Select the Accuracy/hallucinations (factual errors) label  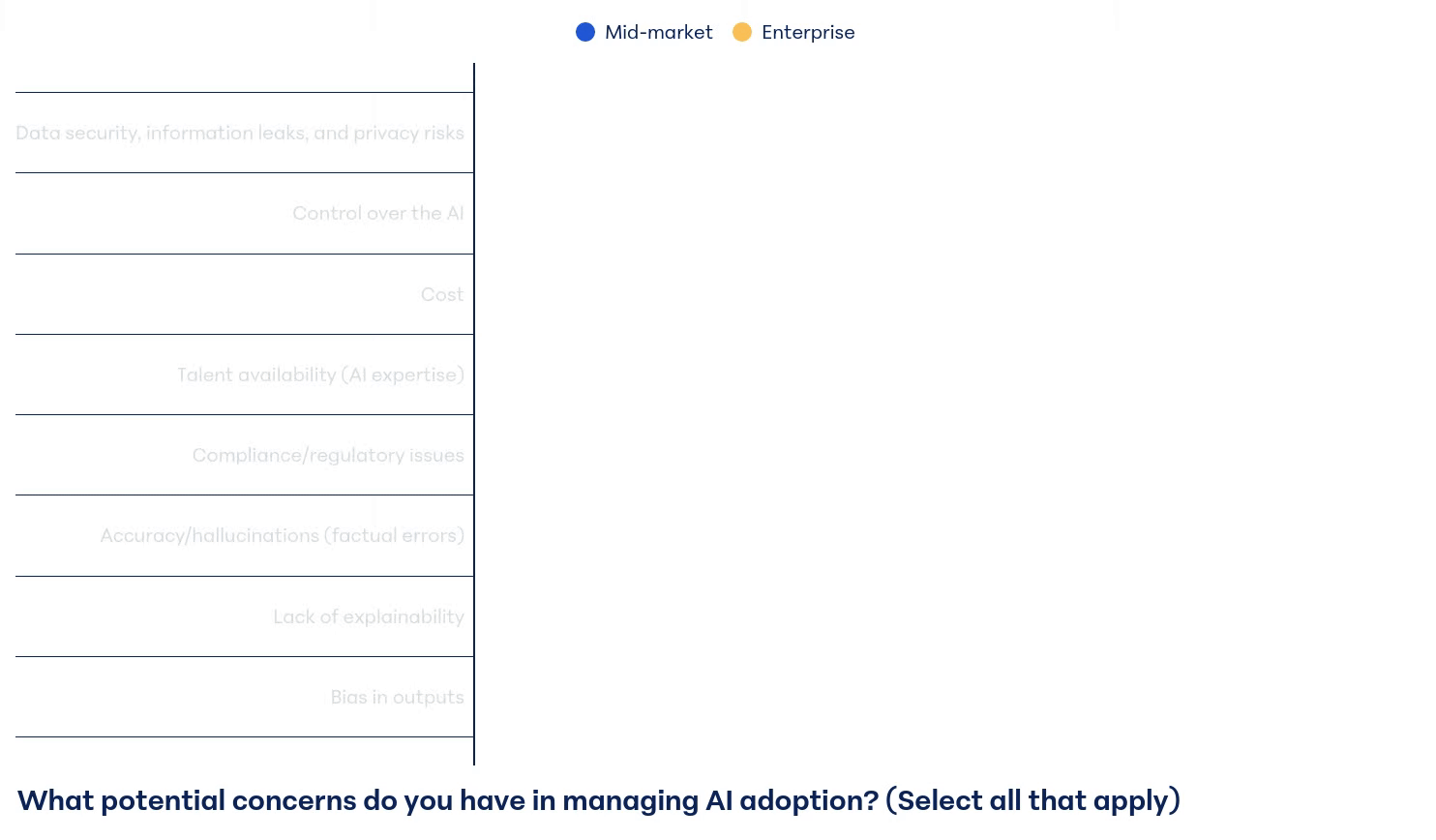pyautogui.click(x=283, y=535)
